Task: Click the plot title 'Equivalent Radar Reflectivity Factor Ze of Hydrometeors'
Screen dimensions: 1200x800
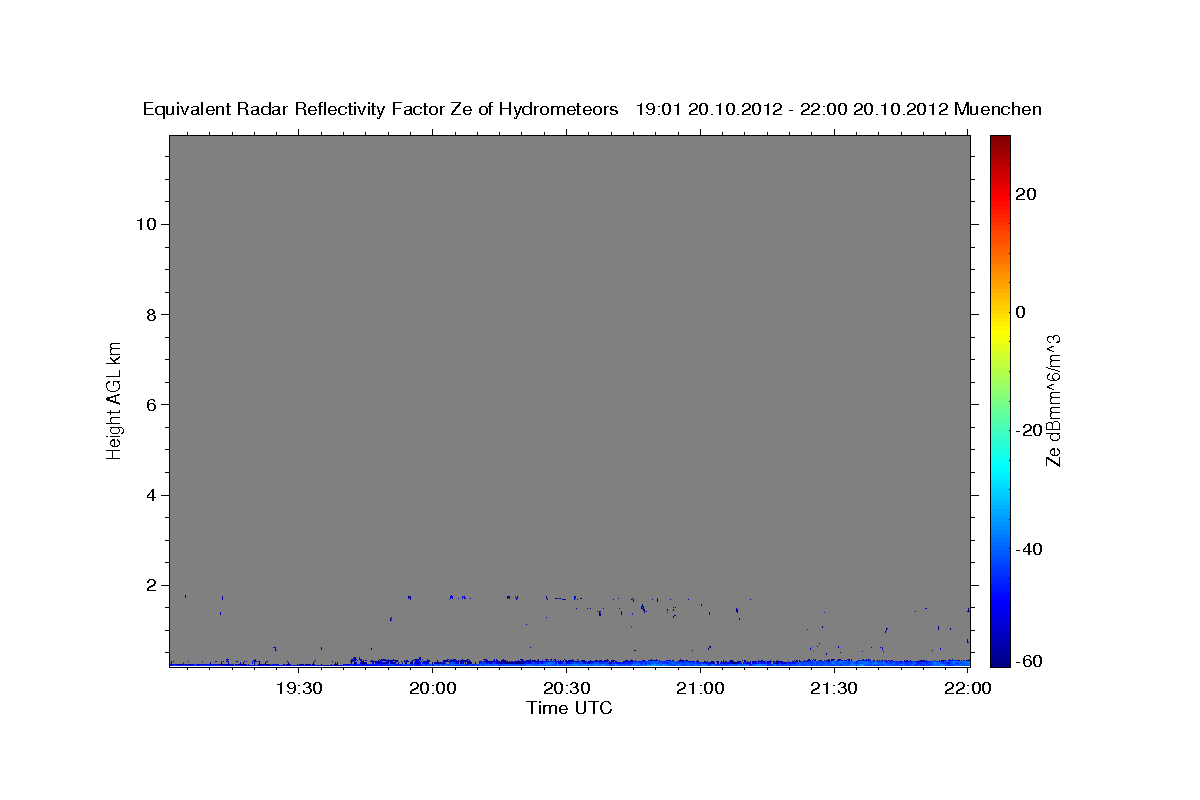Action: tap(381, 110)
